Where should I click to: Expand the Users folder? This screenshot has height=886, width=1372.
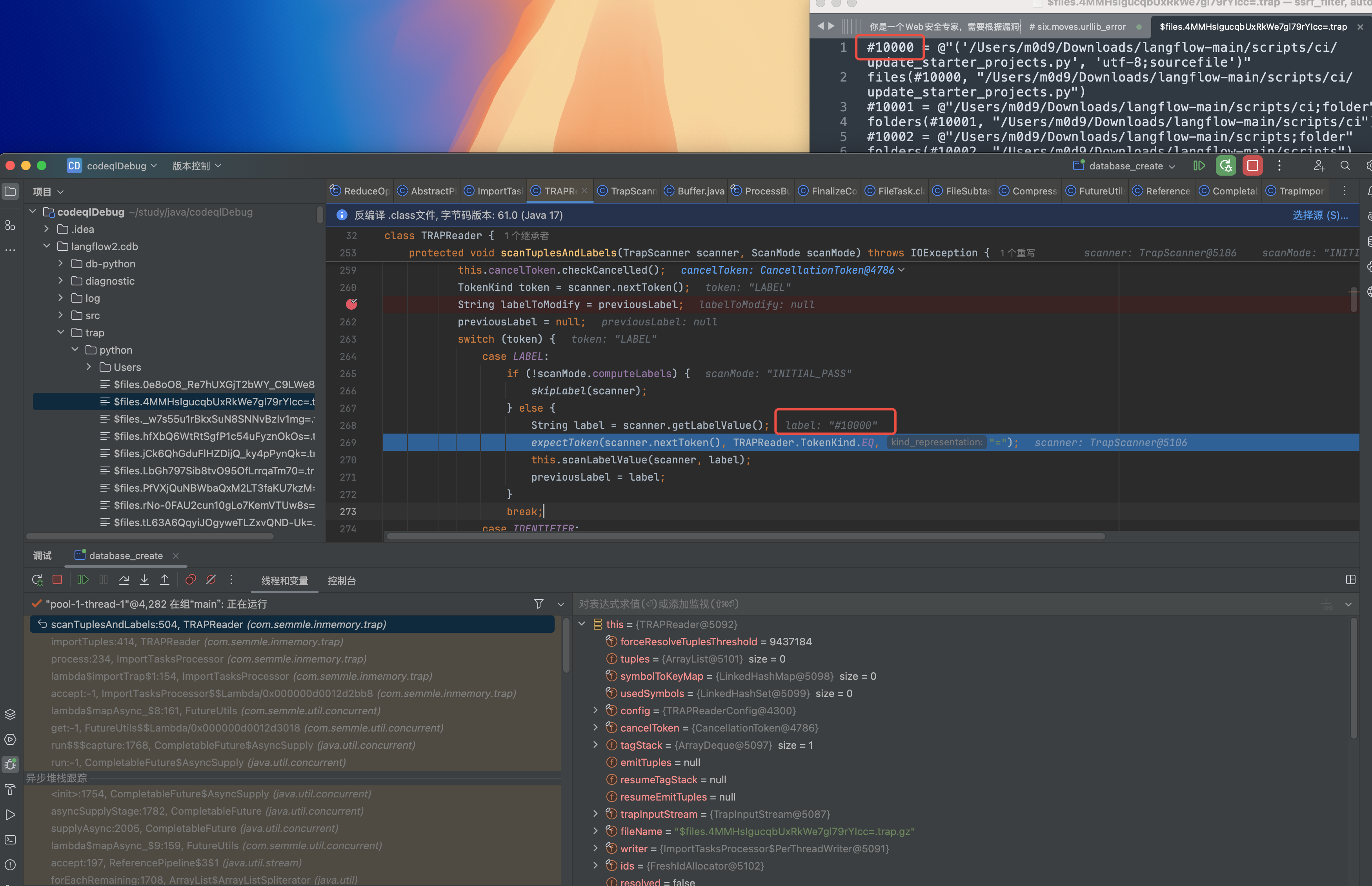point(89,367)
